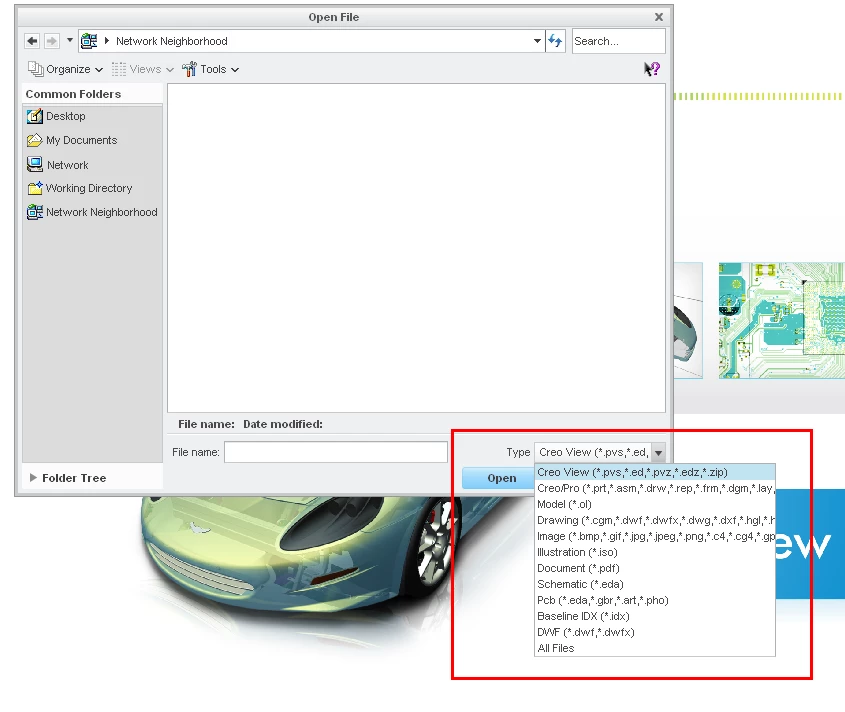Screen dimensions: 845x712
Task: Click the Network Neighborhood icon in address bar
Action: click(89, 41)
